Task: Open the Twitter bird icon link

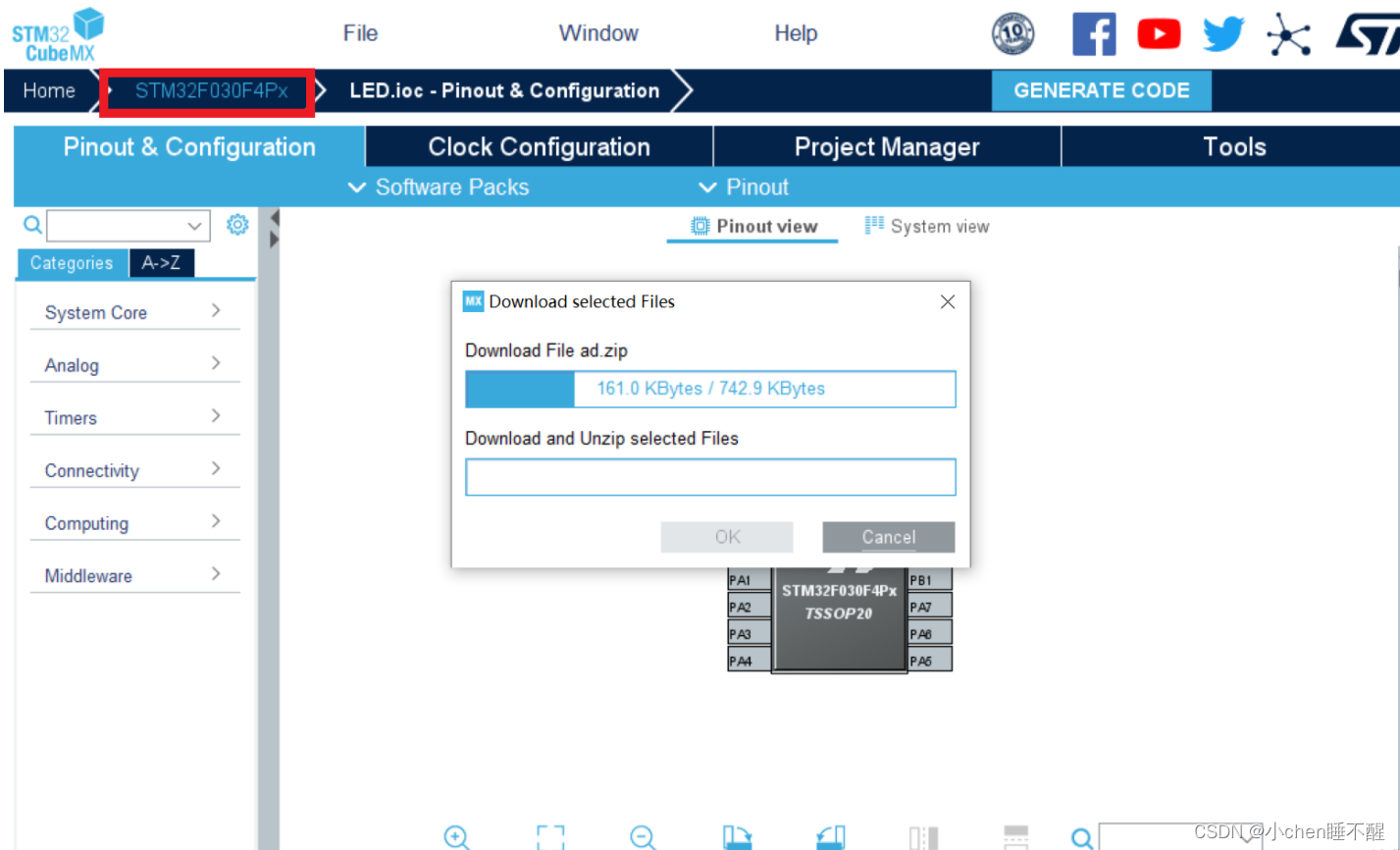Action: click(1223, 34)
